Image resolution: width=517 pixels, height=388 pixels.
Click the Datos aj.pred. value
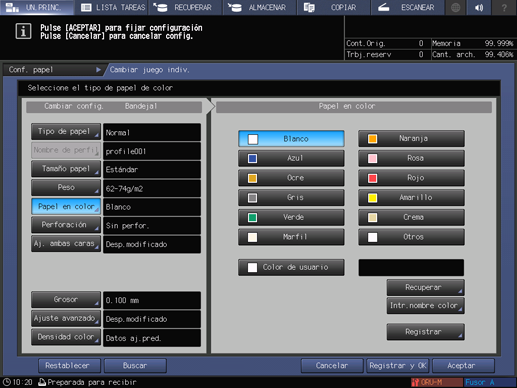(x=152, y=338)
